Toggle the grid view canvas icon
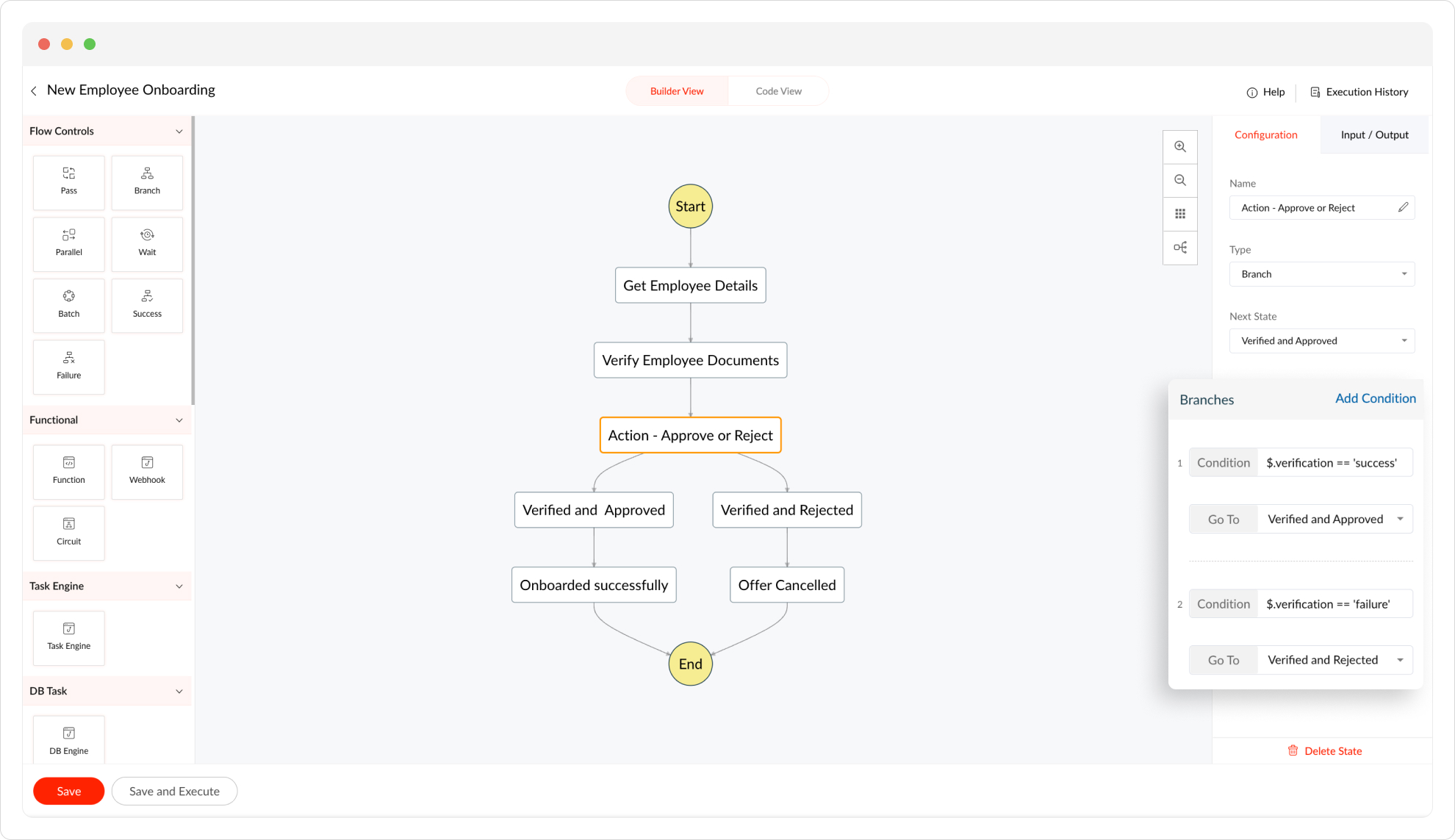The image size is (1455, 840). [1180, 214]
